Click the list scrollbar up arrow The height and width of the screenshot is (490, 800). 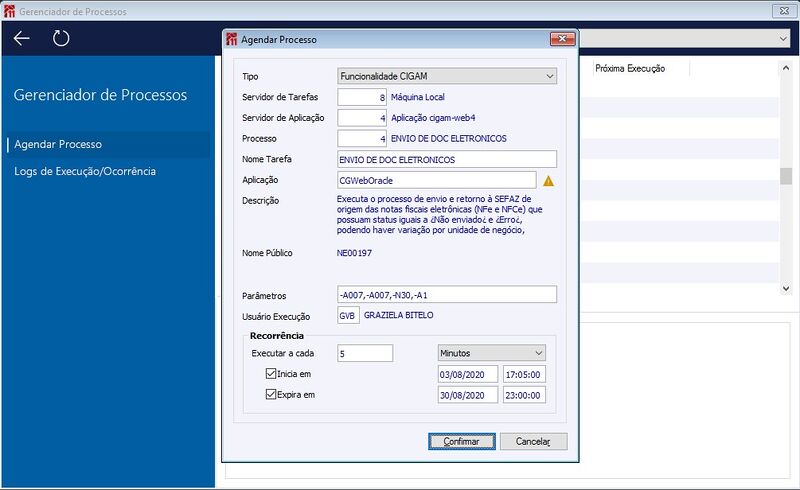(786, 68)
